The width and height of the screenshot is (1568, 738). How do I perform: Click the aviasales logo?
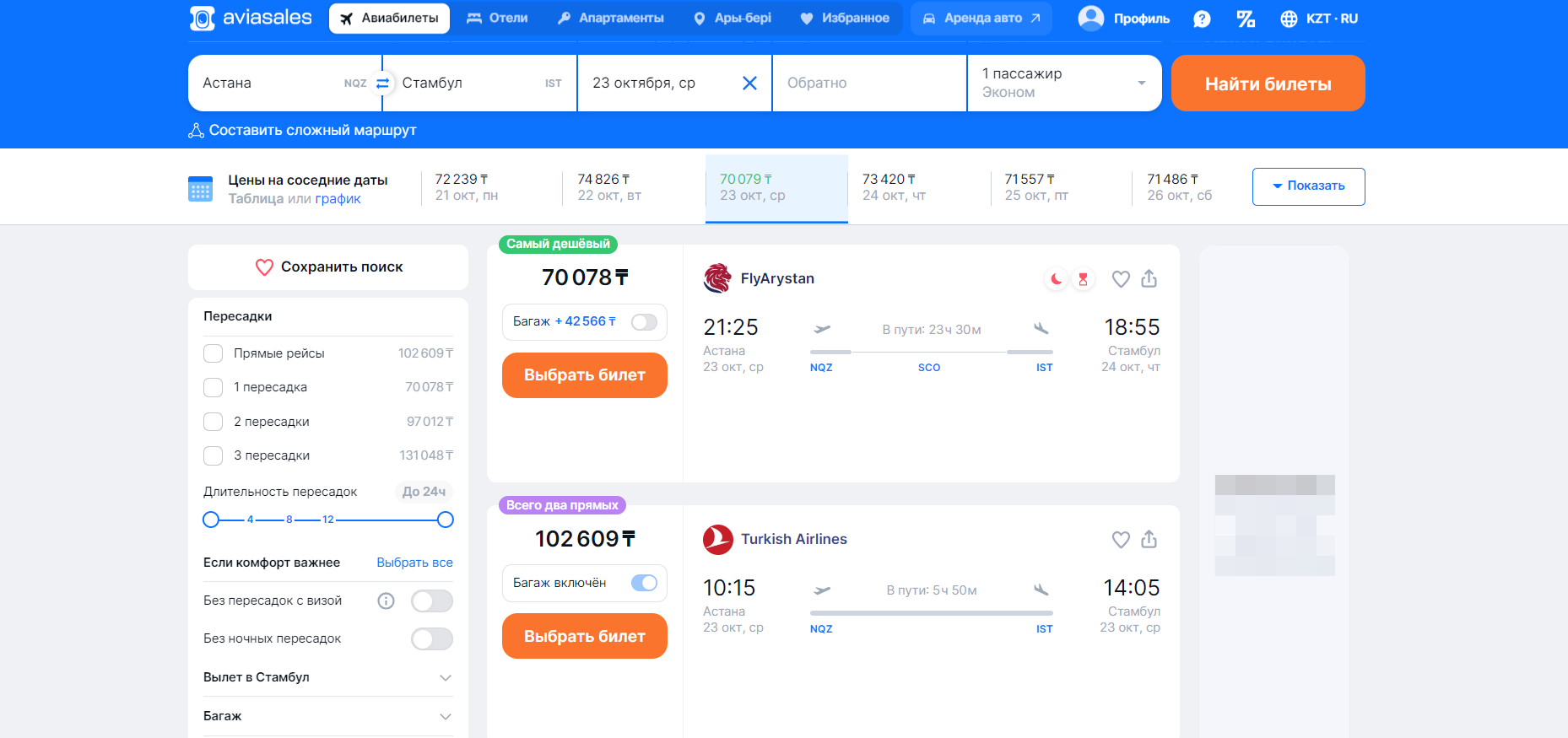251,18
